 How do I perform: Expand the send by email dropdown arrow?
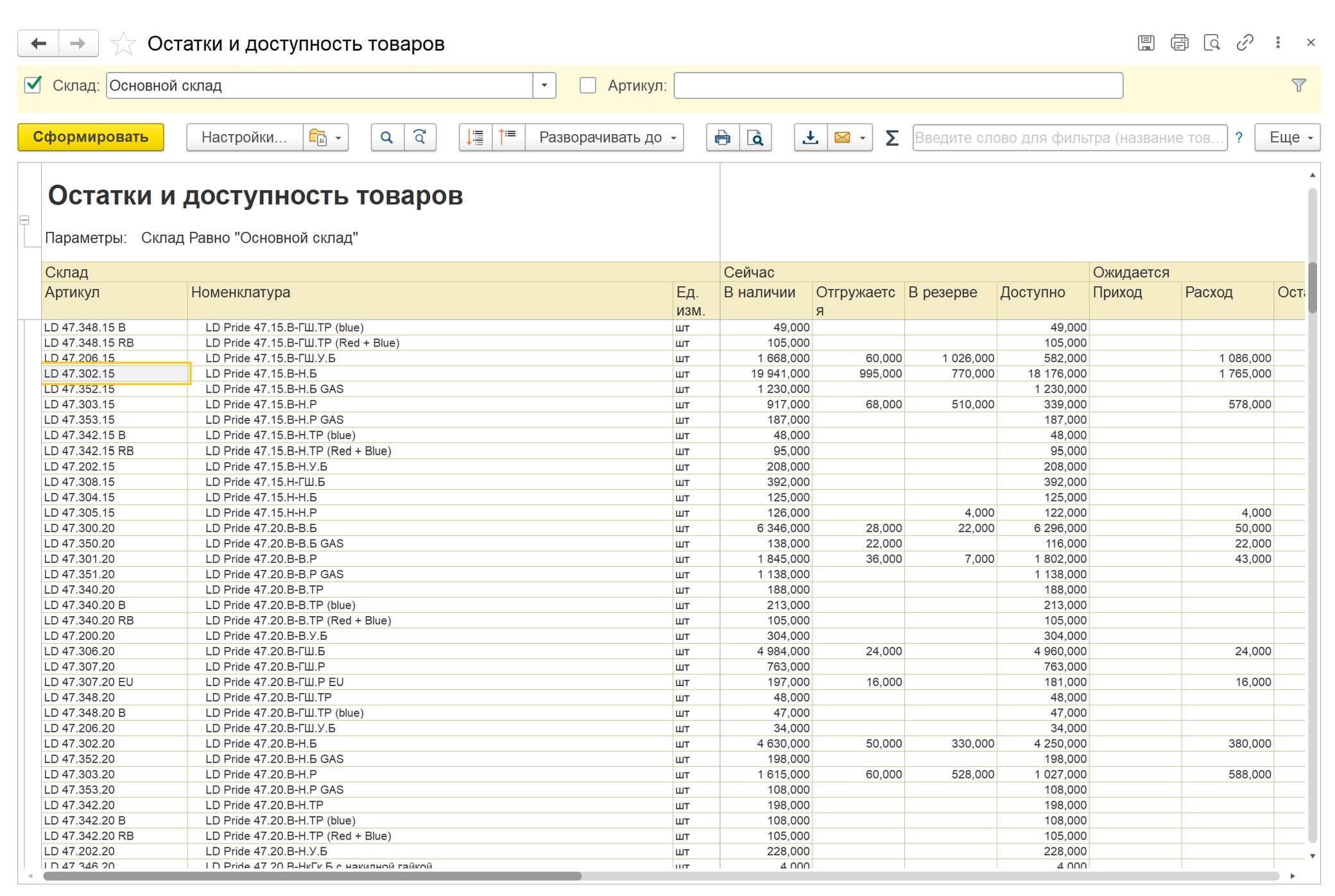coord(863,137)
